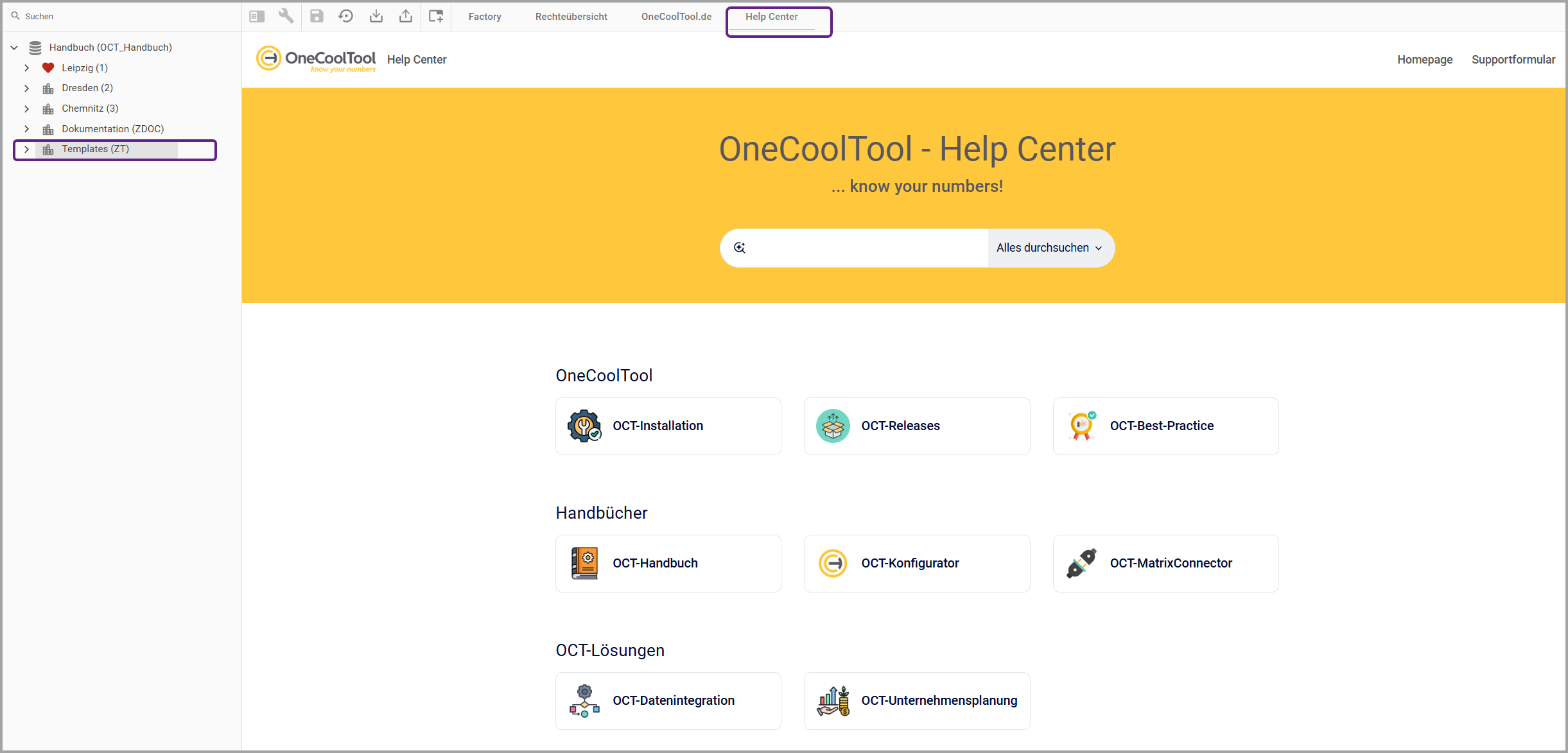Click the search icon in Help Center field
The height and width of the screenshot is (753, 1568).
point(740,248)
